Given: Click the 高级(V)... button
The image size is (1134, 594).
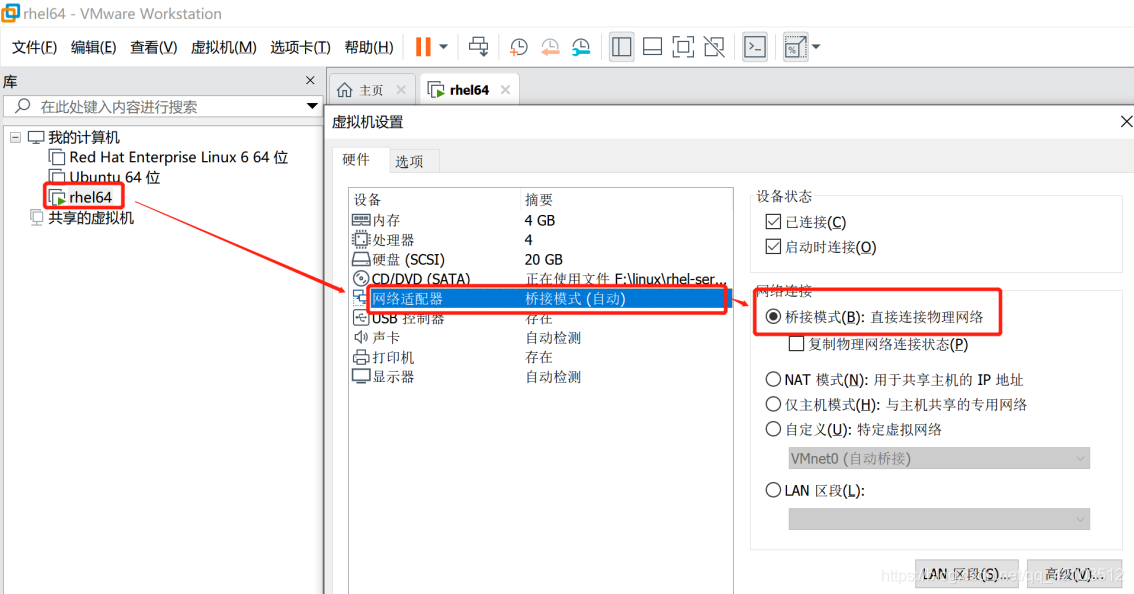Looking at the screenshot, I should pyautogui.click(x=1074, y=574).
